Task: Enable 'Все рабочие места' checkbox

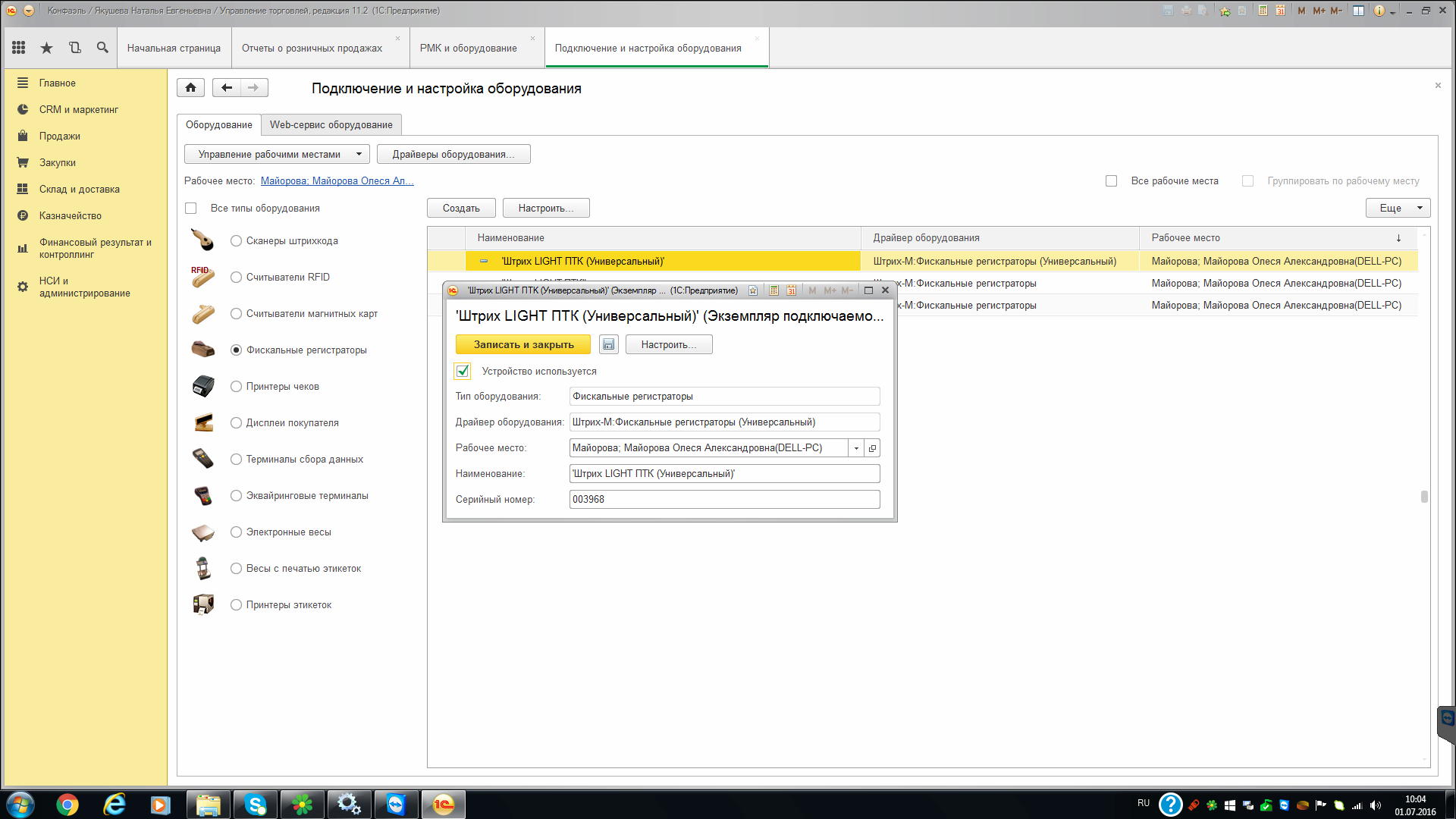Action: pyautogui.click(x=1111, y=181)
